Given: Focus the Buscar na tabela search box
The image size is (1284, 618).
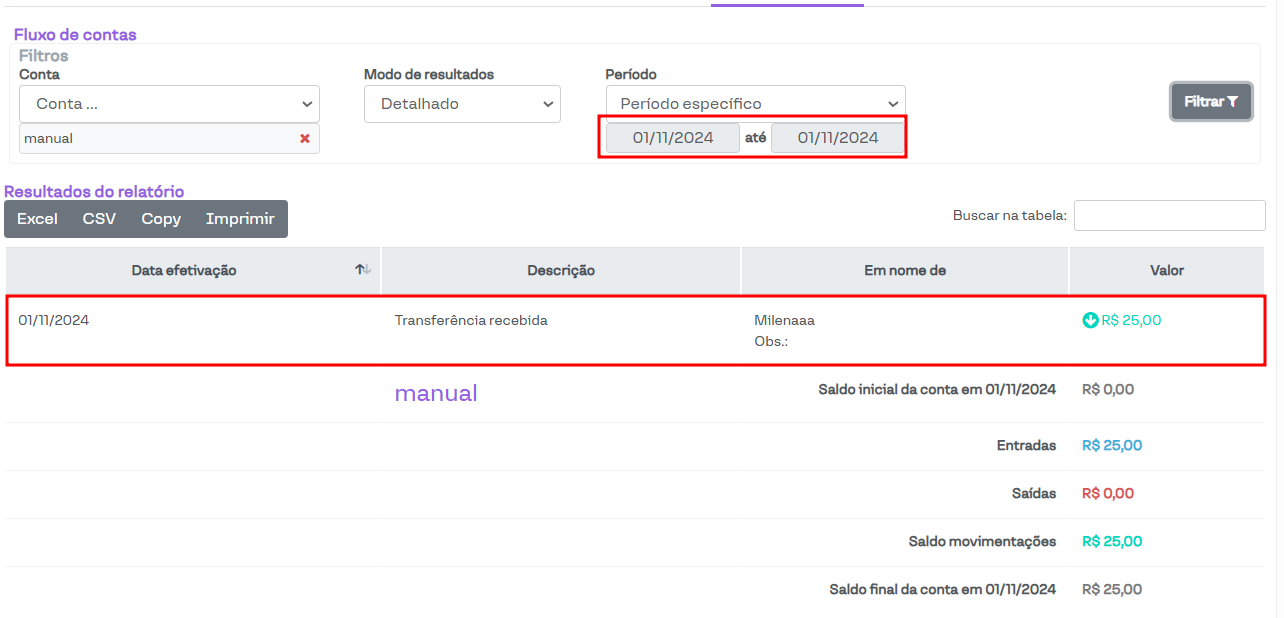Looking at the screenshot, I should 1169,215.
